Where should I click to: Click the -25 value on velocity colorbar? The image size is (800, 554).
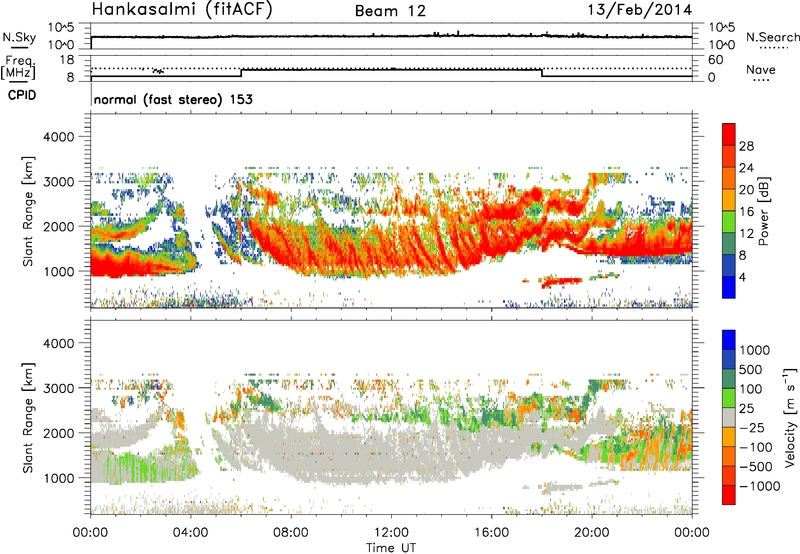point(752,428)
